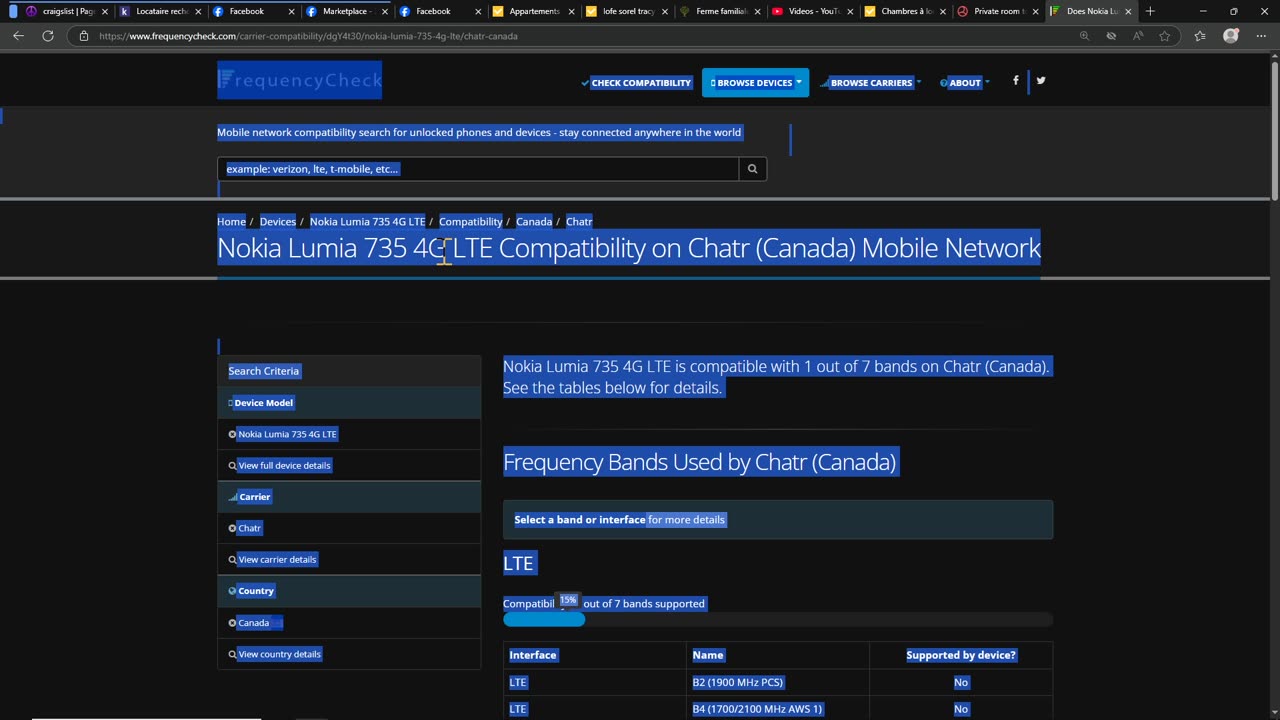Add this page to favorites star
Image resolution: width=1280 pixels, height=720 pixels.
pos(1165,36)
